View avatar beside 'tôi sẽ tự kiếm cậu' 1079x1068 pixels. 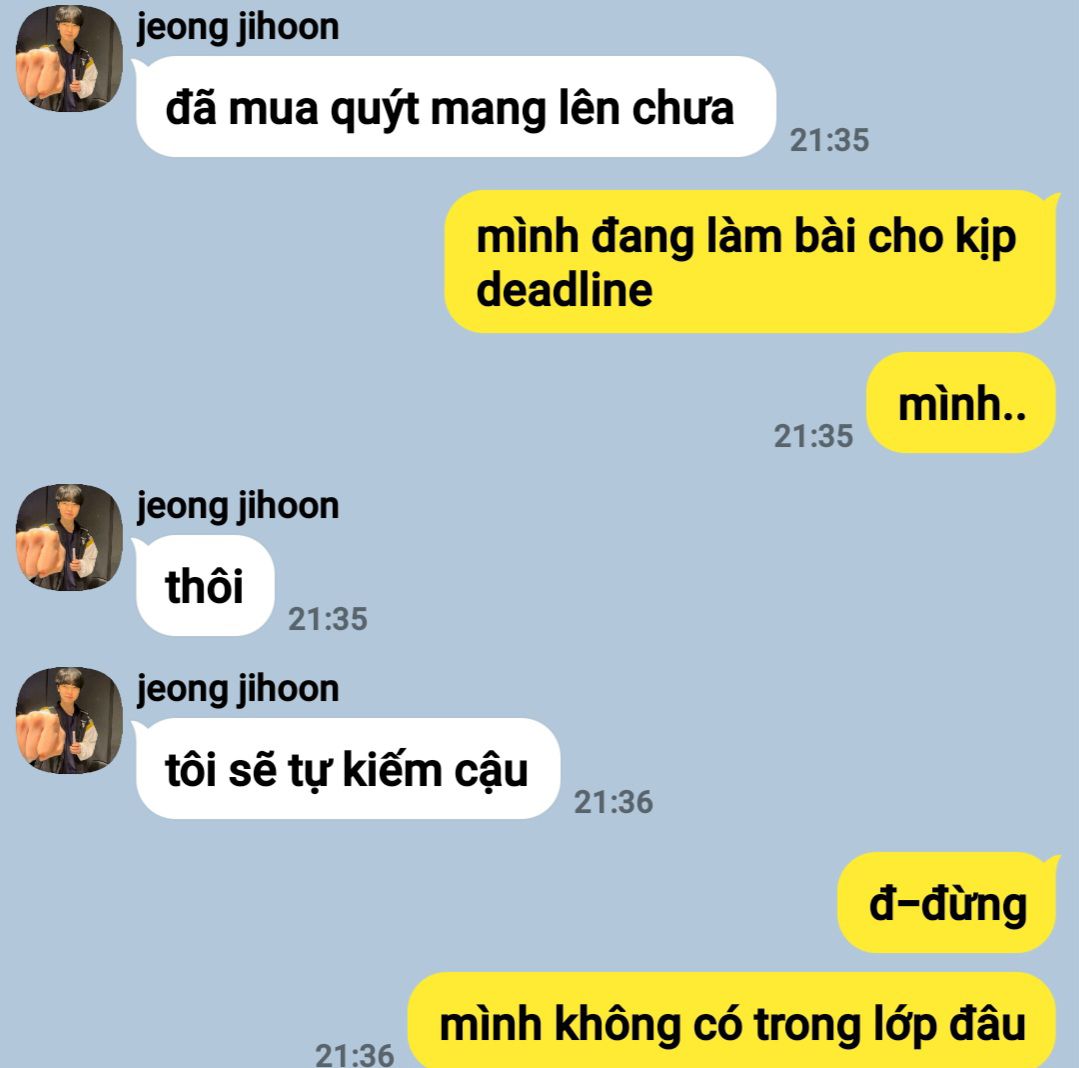pyautogui.click(x=69, y=720)
